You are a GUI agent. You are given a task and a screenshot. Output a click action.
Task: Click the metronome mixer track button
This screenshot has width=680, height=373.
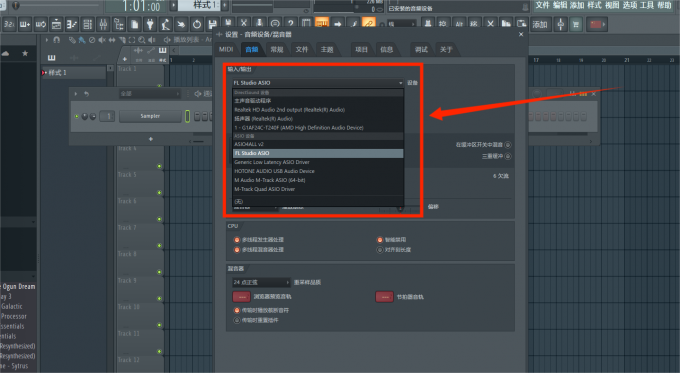point(384,297)
